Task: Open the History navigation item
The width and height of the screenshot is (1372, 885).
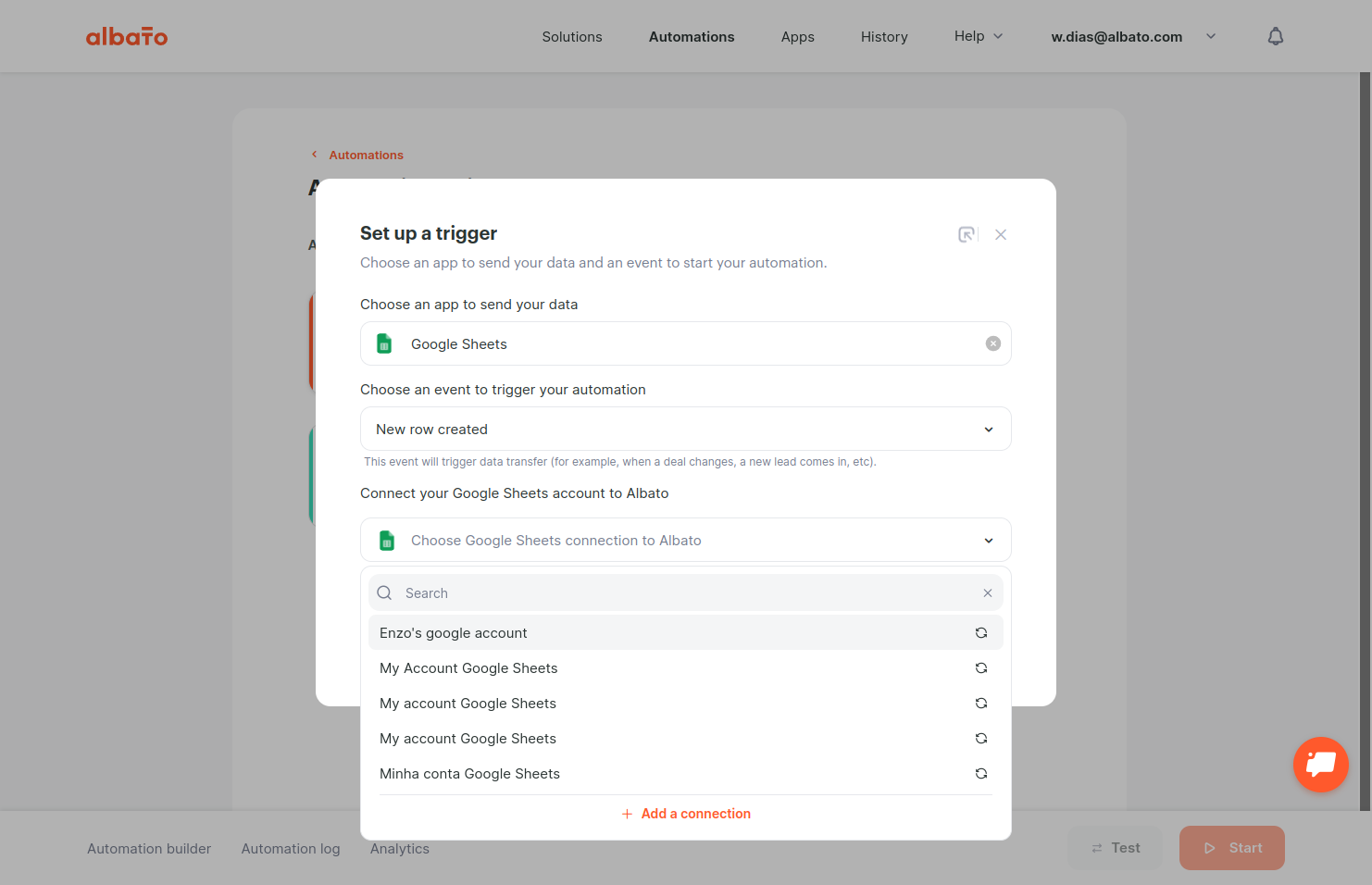Action: [884, 37]
